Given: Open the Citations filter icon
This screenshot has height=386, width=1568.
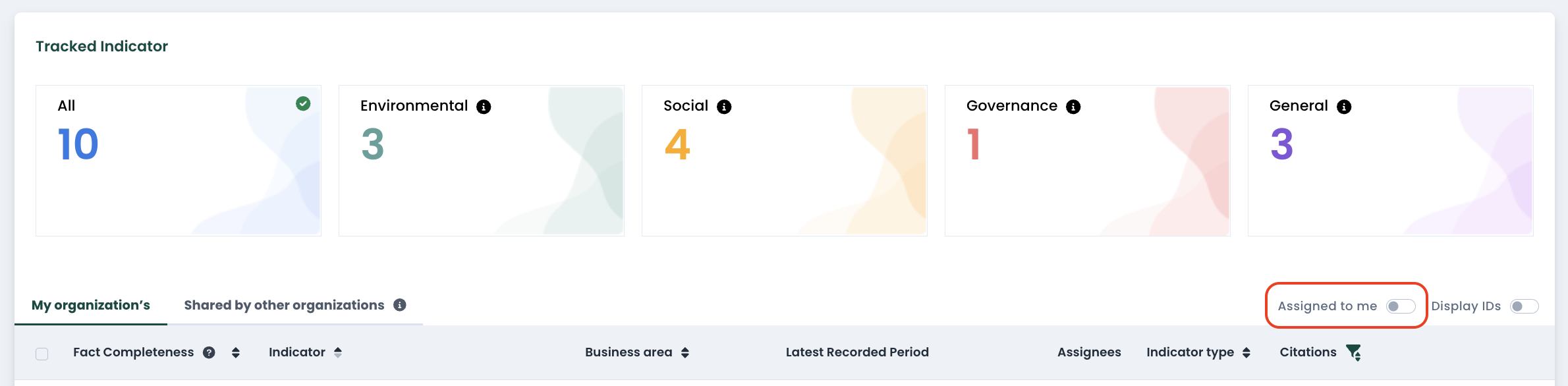Looking at the screenshot, I should pyautogui.click(x=1354, y=352).
